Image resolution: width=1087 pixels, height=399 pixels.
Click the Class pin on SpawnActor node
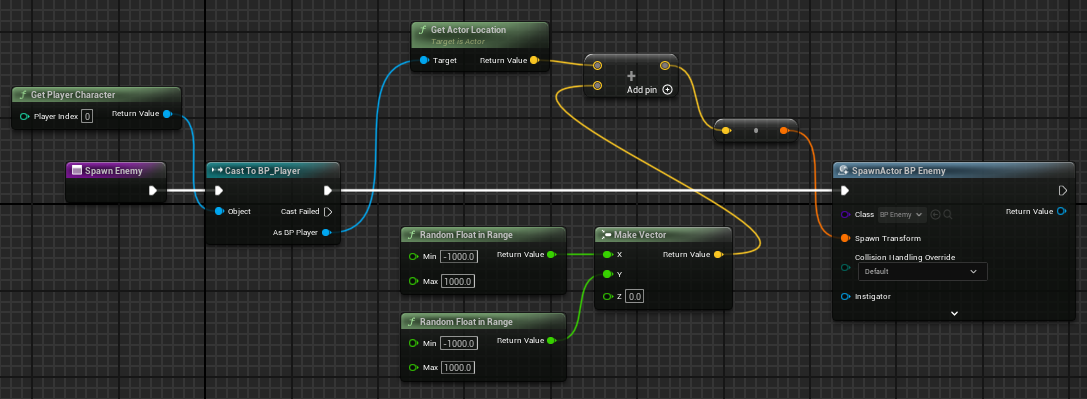click(x=844, y=214)
